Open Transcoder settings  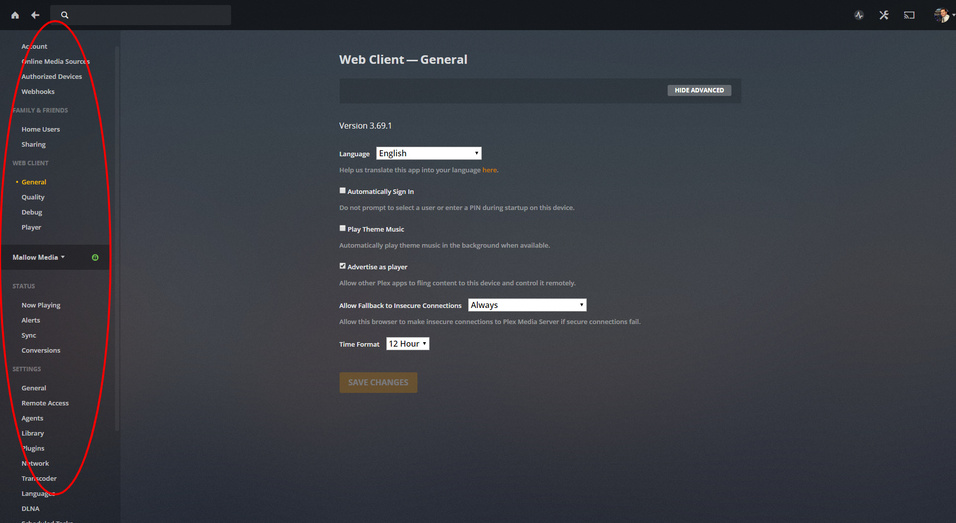point(39,479)
